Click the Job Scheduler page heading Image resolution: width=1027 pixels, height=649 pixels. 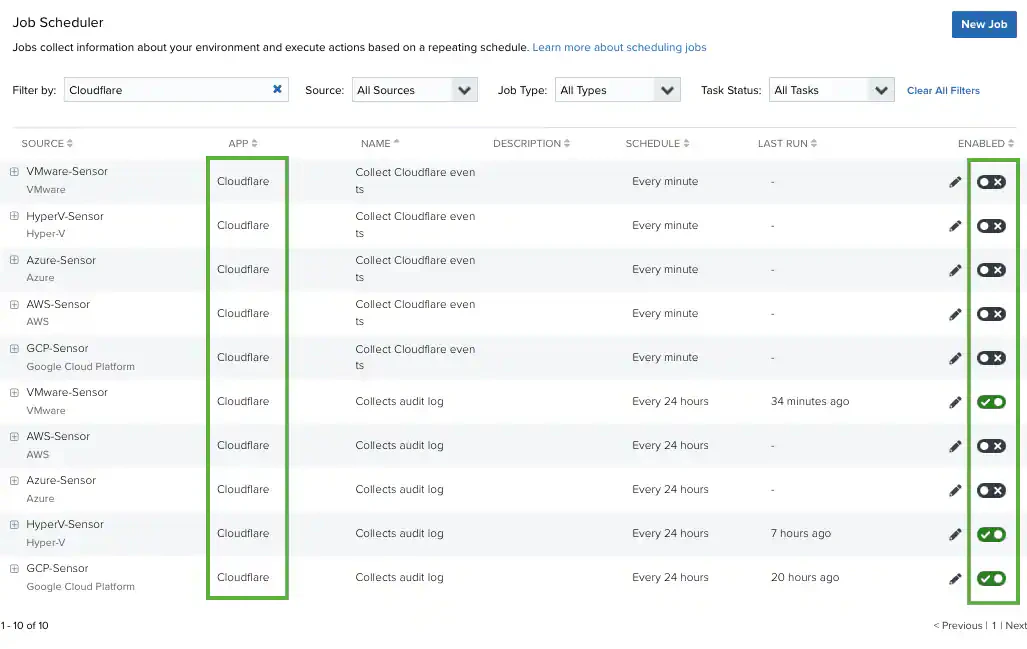(58, 22)
